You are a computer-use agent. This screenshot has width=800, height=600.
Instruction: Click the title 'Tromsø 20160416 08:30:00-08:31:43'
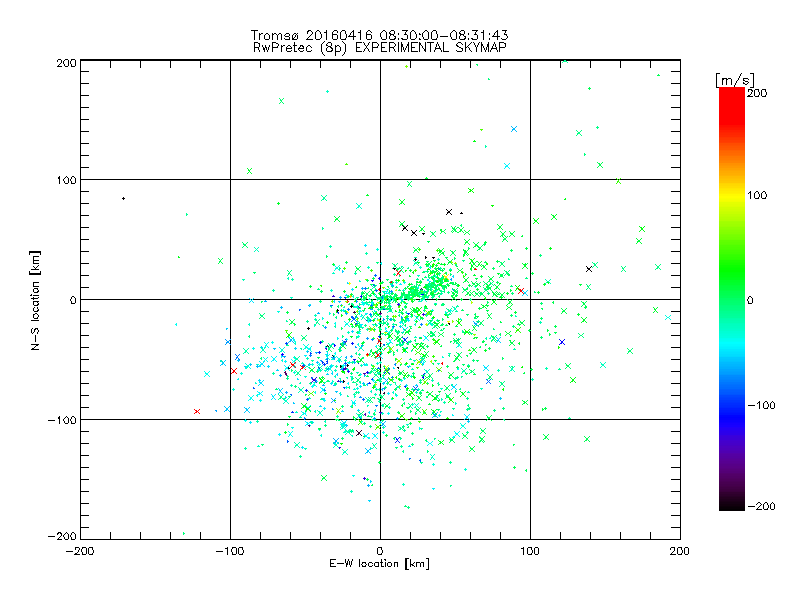(379, 35)
